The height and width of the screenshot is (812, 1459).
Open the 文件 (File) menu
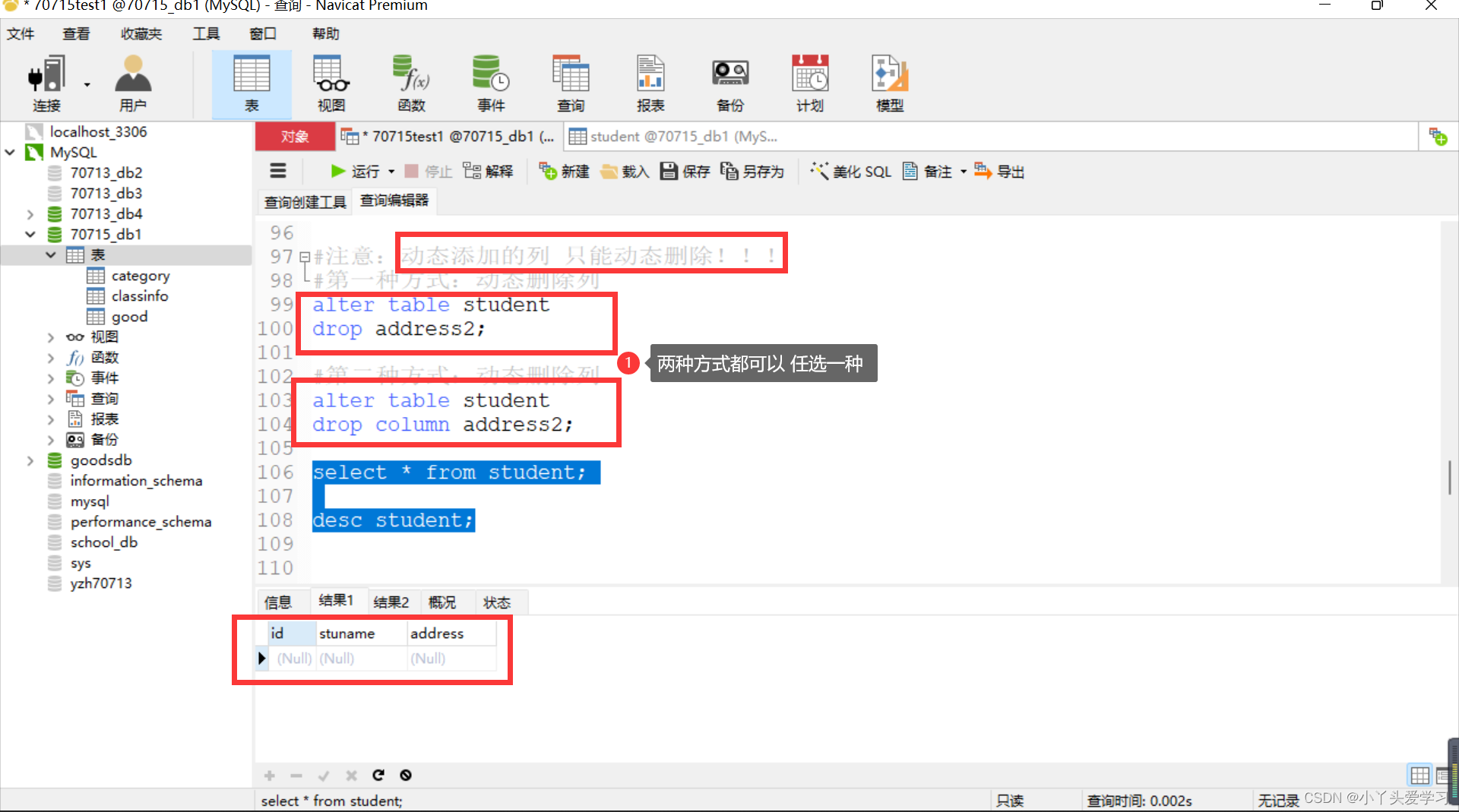click(21, 34)
